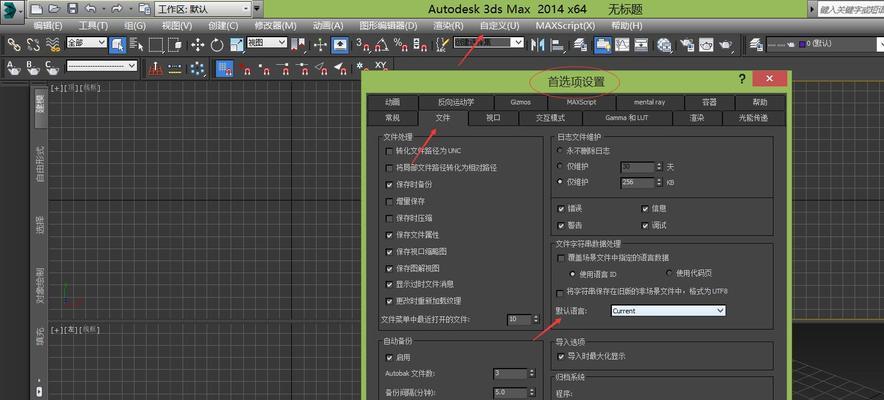
Task: Open the named selection sets dropdown
Action: [488, 42]
